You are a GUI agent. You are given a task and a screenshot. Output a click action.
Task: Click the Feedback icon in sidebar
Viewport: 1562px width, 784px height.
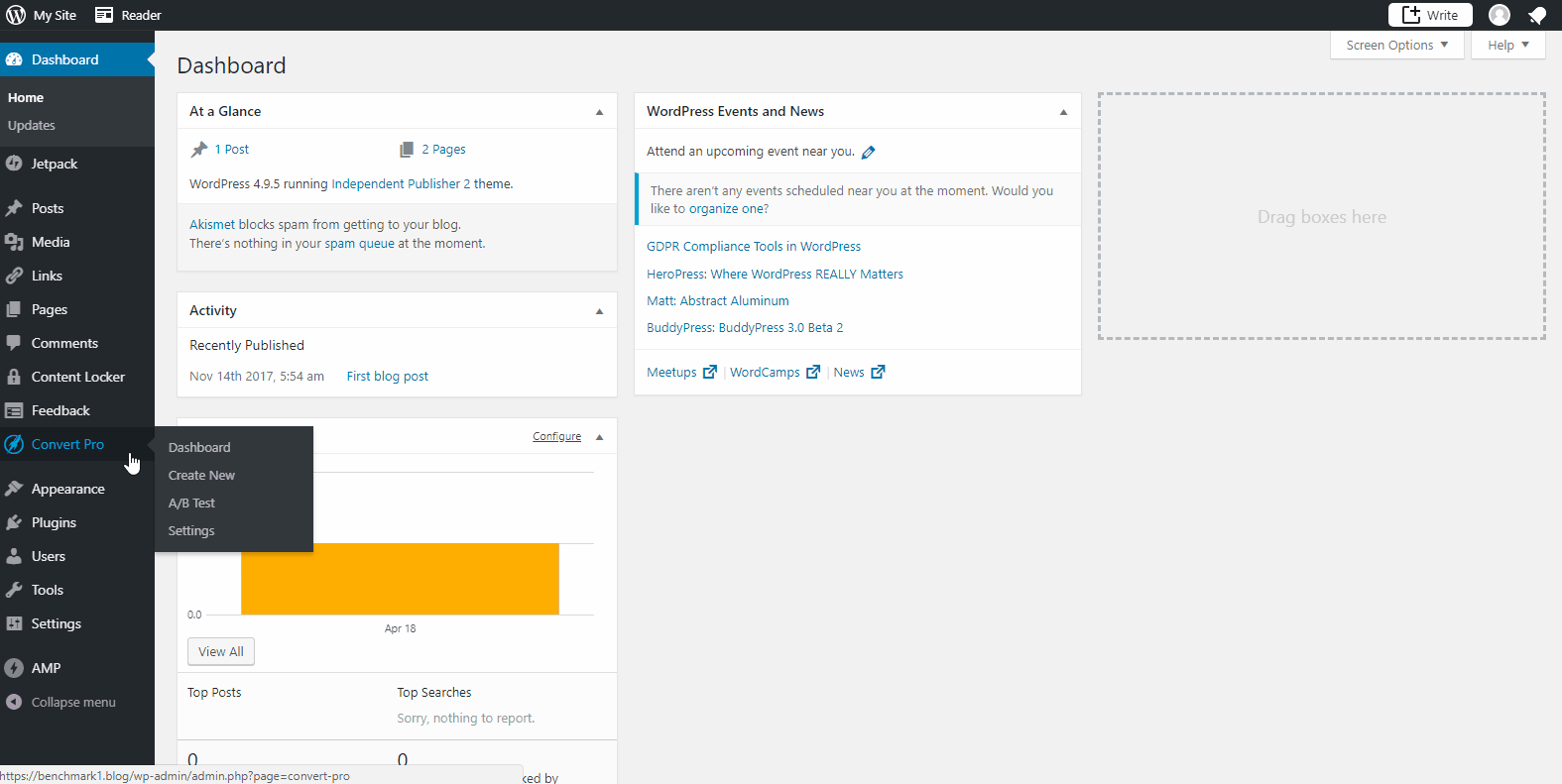pos(14,410)
